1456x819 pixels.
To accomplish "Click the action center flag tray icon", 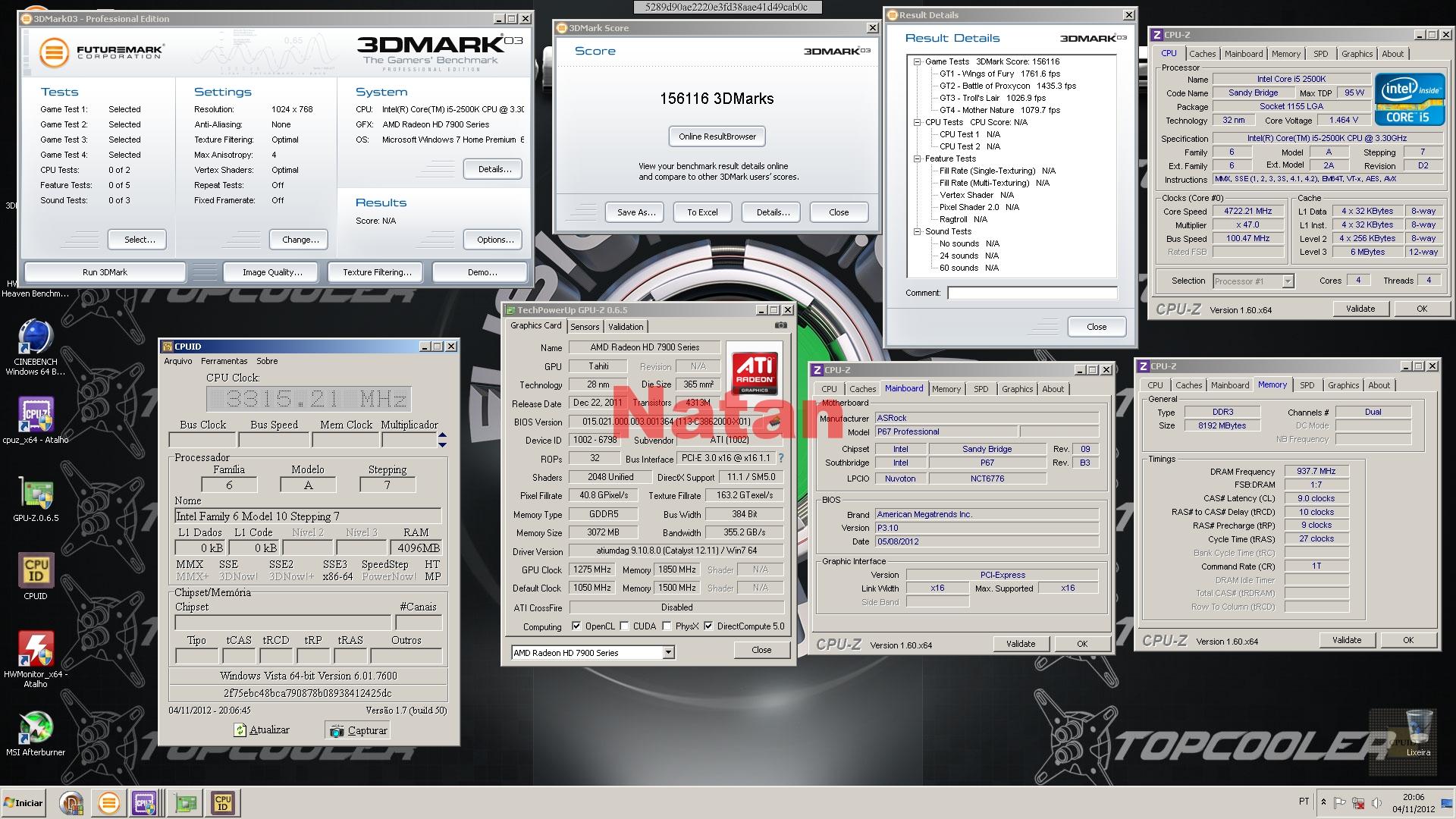I will coord(1340,802).
